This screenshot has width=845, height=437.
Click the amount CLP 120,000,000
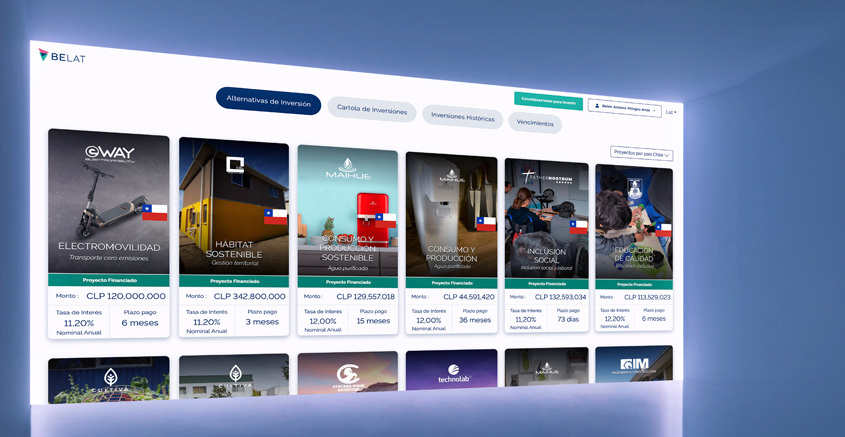pos(126,296)
